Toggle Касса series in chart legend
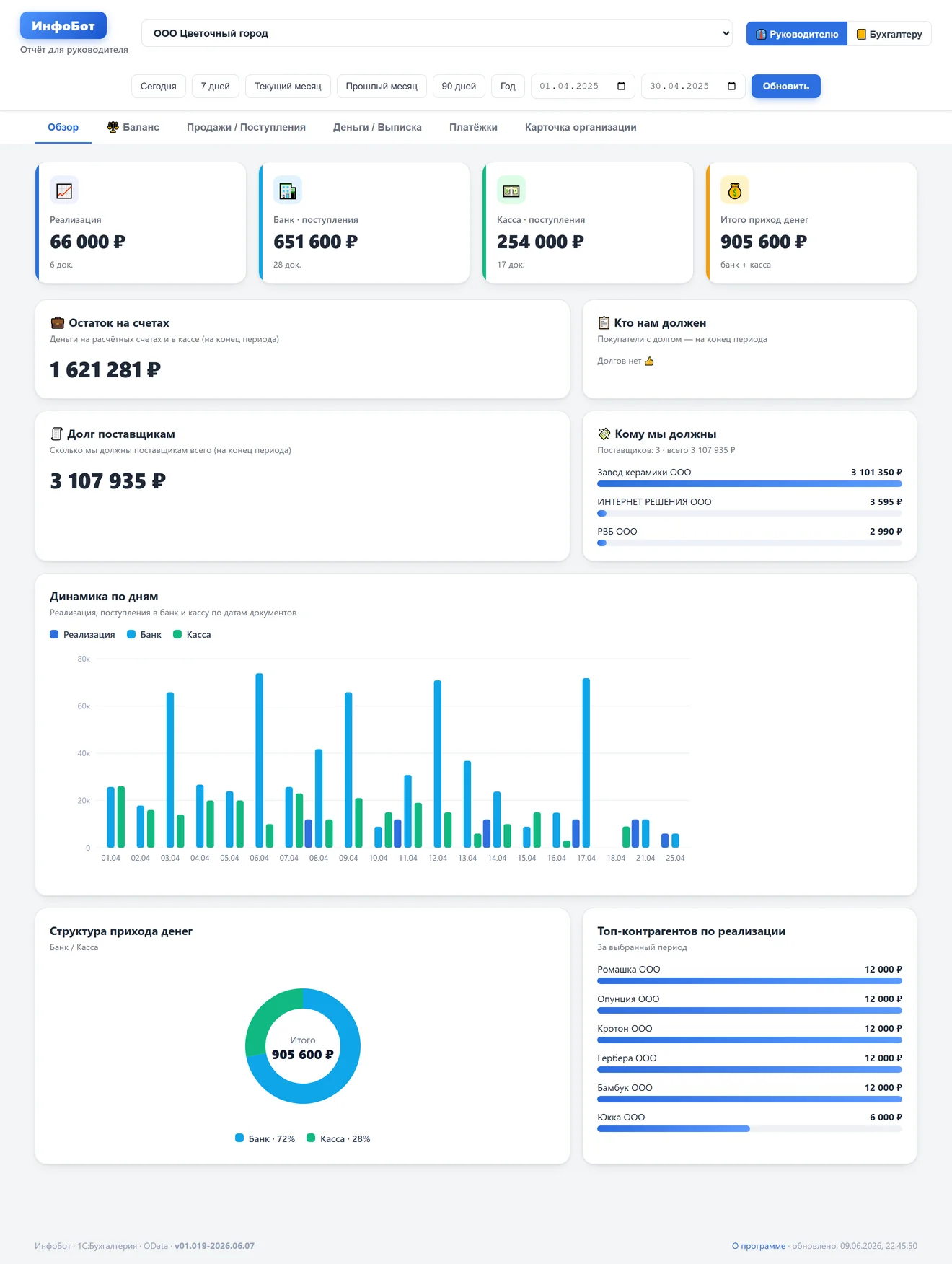952x1264 pixels. [x=192, y=634]
